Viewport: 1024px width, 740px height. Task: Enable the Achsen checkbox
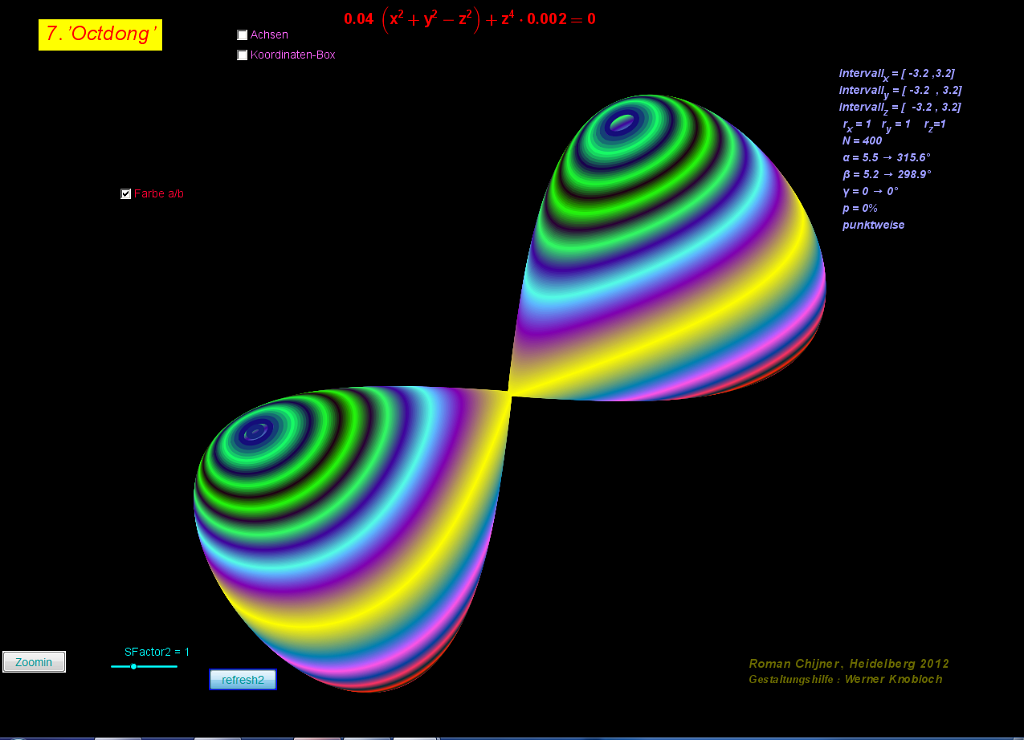click(242, 35)
